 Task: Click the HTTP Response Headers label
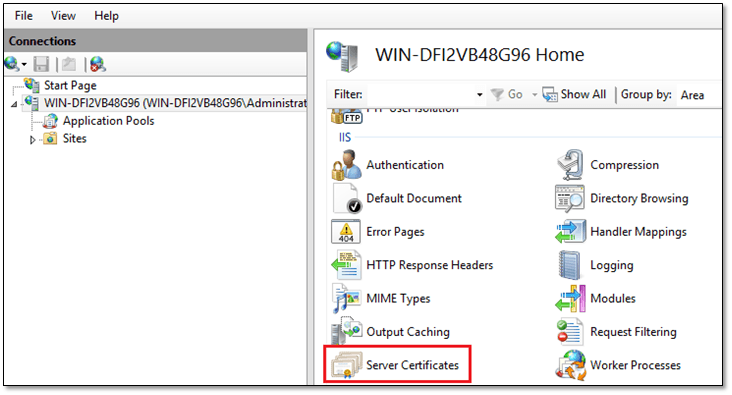(x=429, y=265)
